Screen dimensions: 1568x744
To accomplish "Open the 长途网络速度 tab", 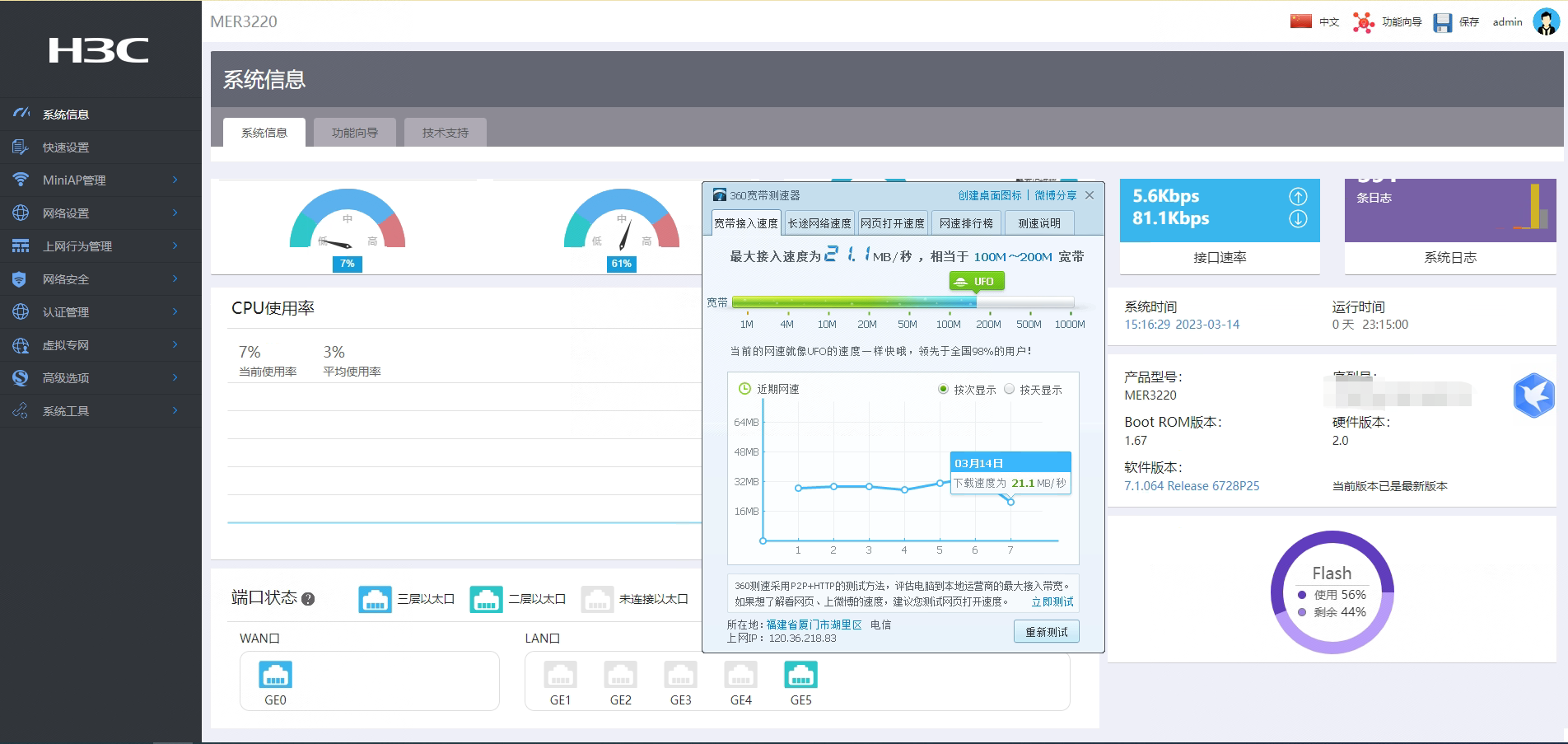I will [x=819, y=223].
